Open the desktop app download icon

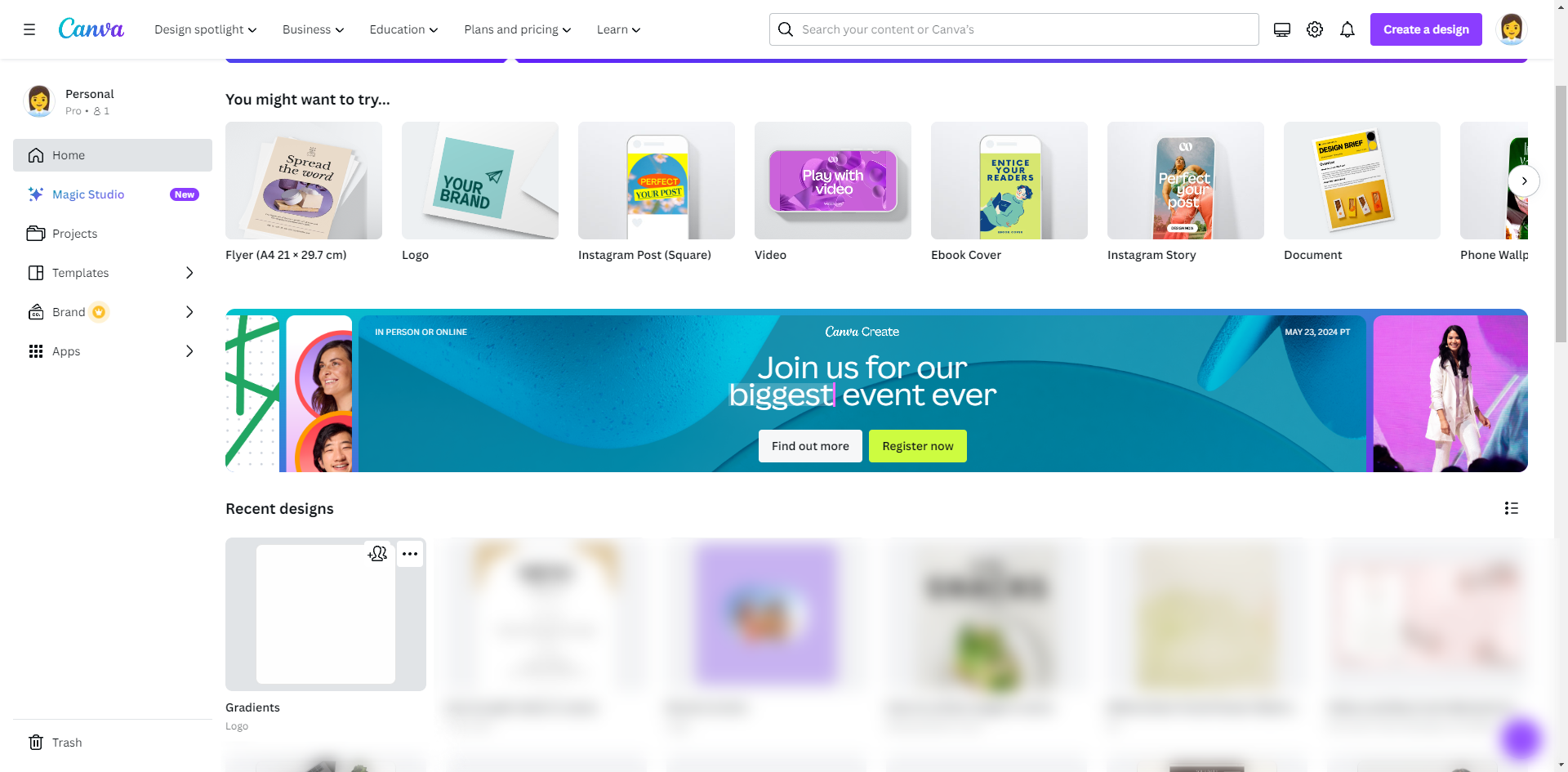pos(1282,29)
